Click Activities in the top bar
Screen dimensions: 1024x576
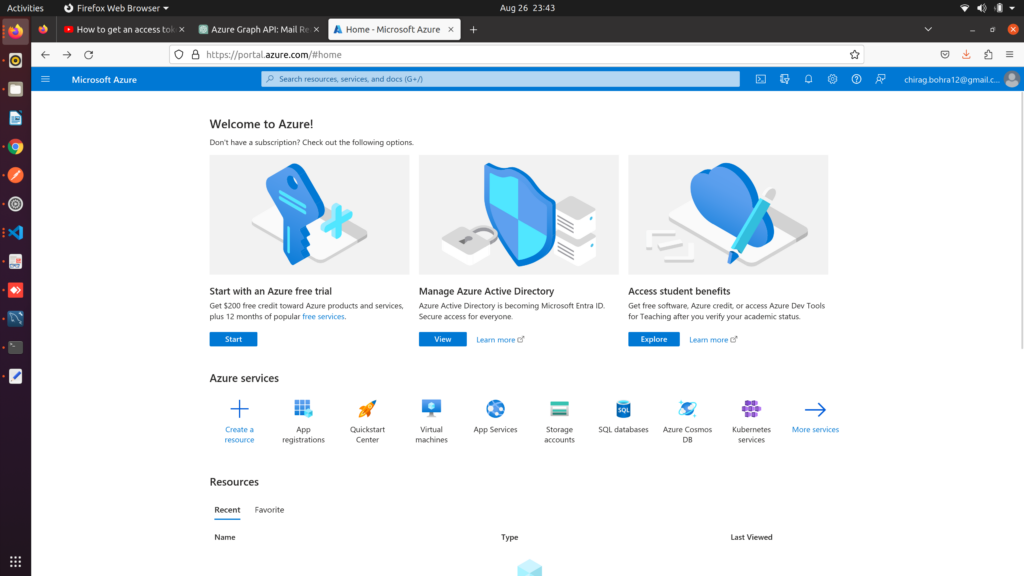coord(25,8)
